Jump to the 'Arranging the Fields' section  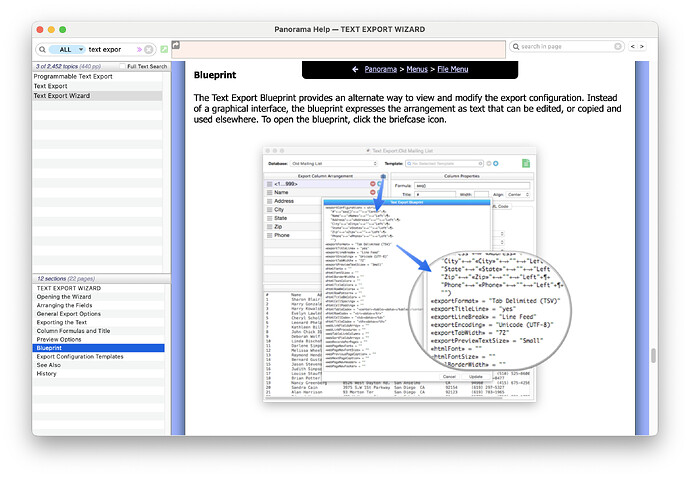pos(98,305)
